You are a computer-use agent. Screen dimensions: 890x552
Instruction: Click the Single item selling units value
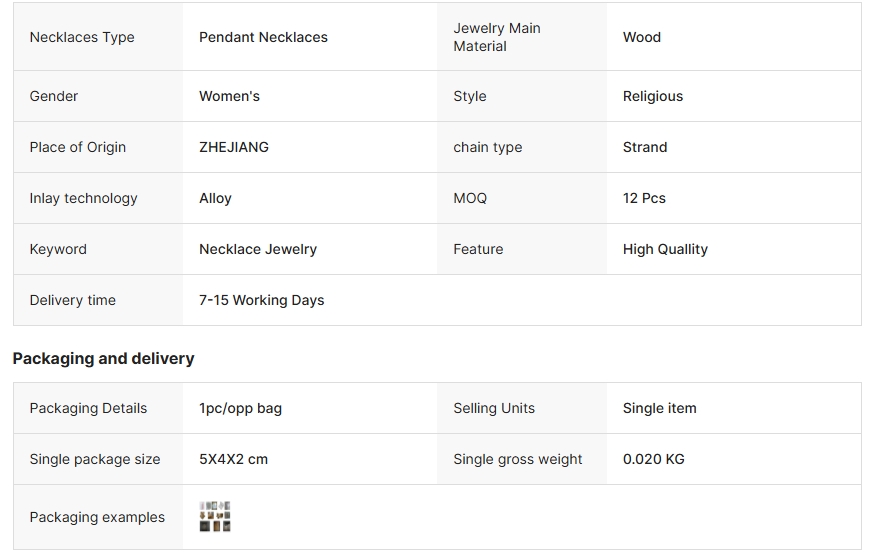click(x=660, y=408)
